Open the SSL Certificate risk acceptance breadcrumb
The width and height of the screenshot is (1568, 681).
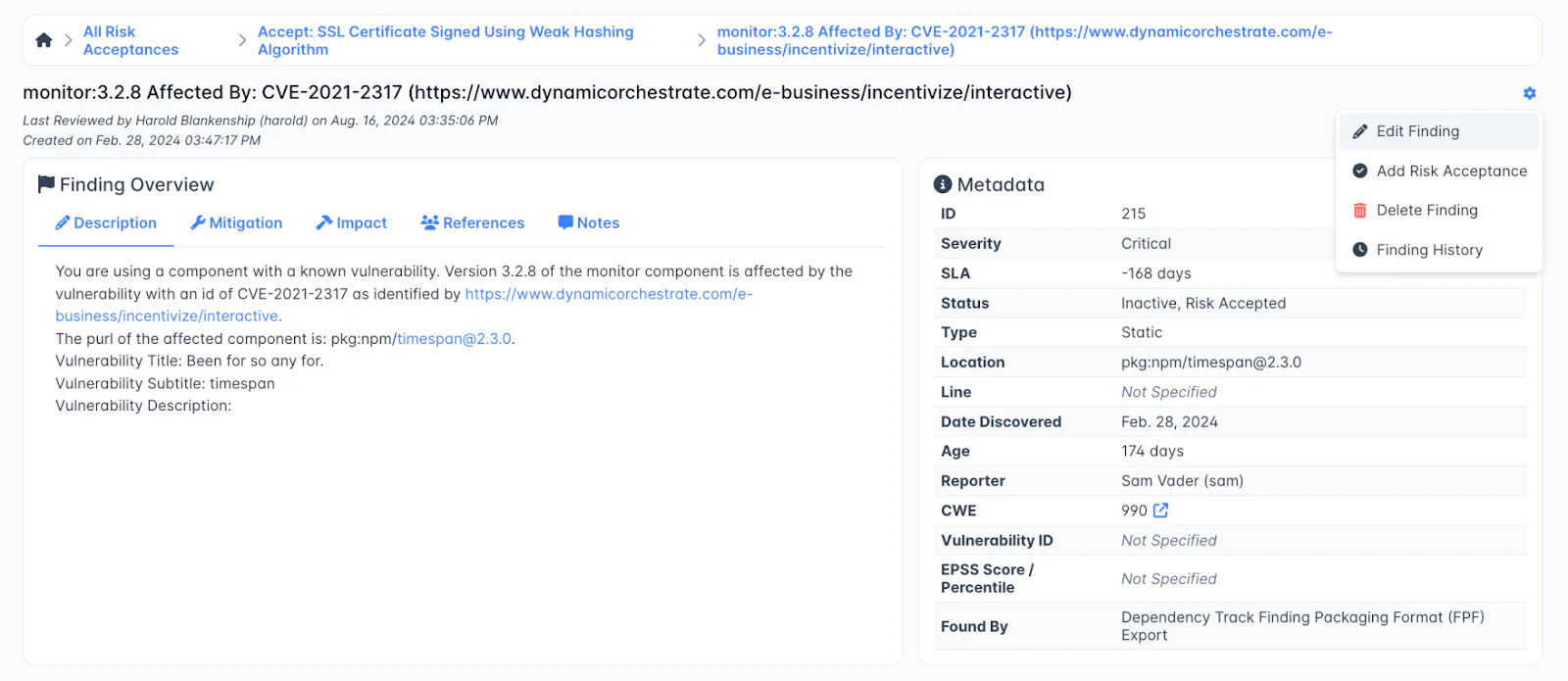coord(445,40)
